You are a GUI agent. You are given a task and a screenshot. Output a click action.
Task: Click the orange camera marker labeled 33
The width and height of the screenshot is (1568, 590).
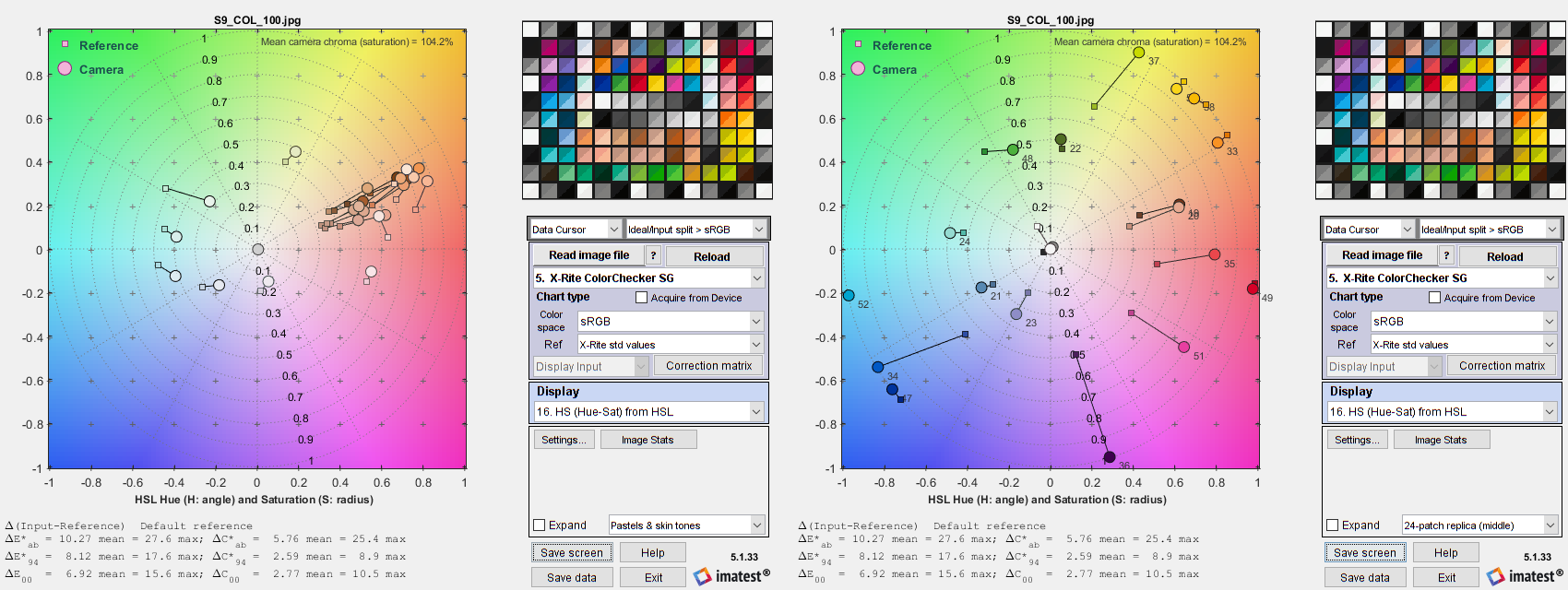[x=1218, y=143]
